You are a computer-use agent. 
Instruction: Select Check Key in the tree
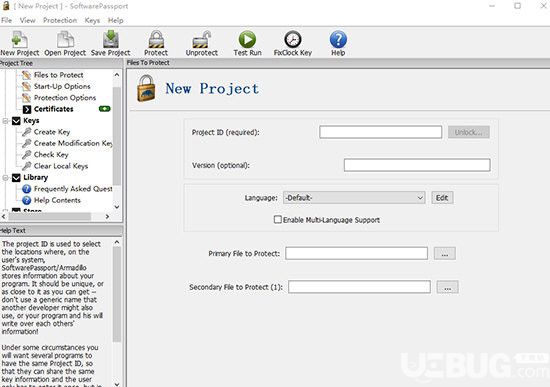click(51, 155)
